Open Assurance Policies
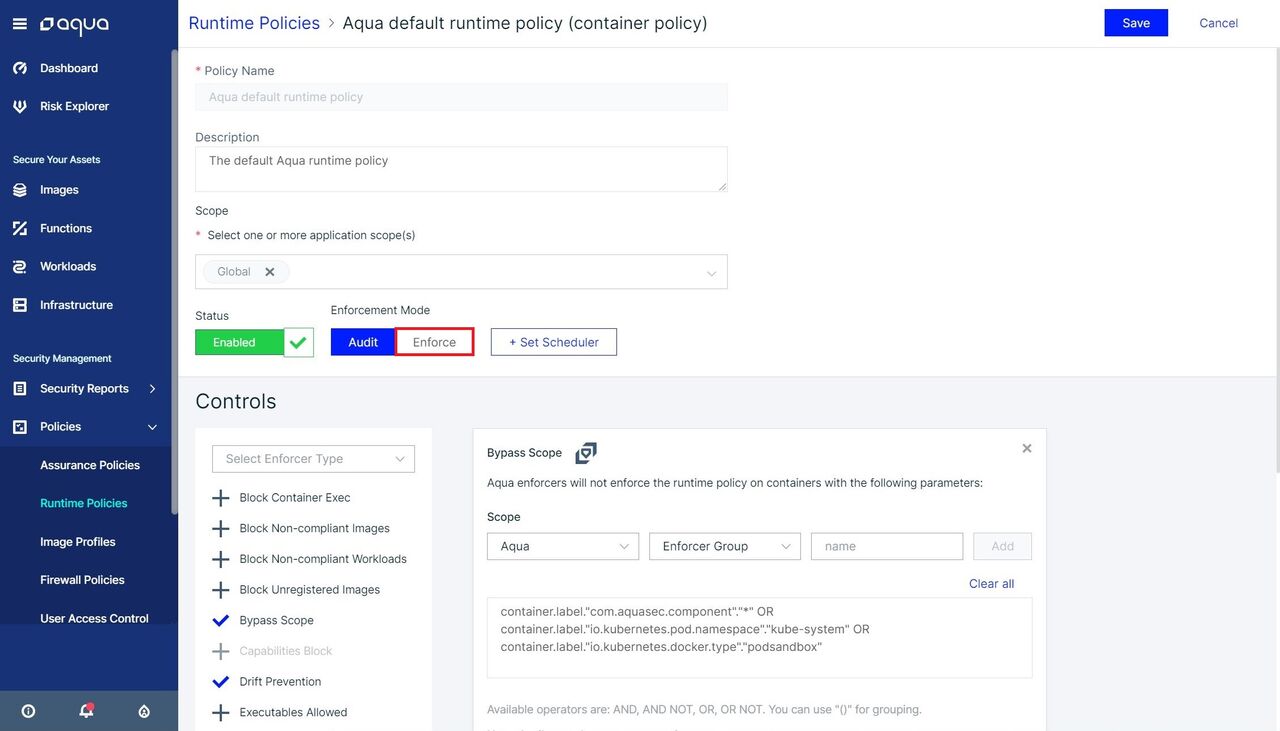 tap(90, 465)
